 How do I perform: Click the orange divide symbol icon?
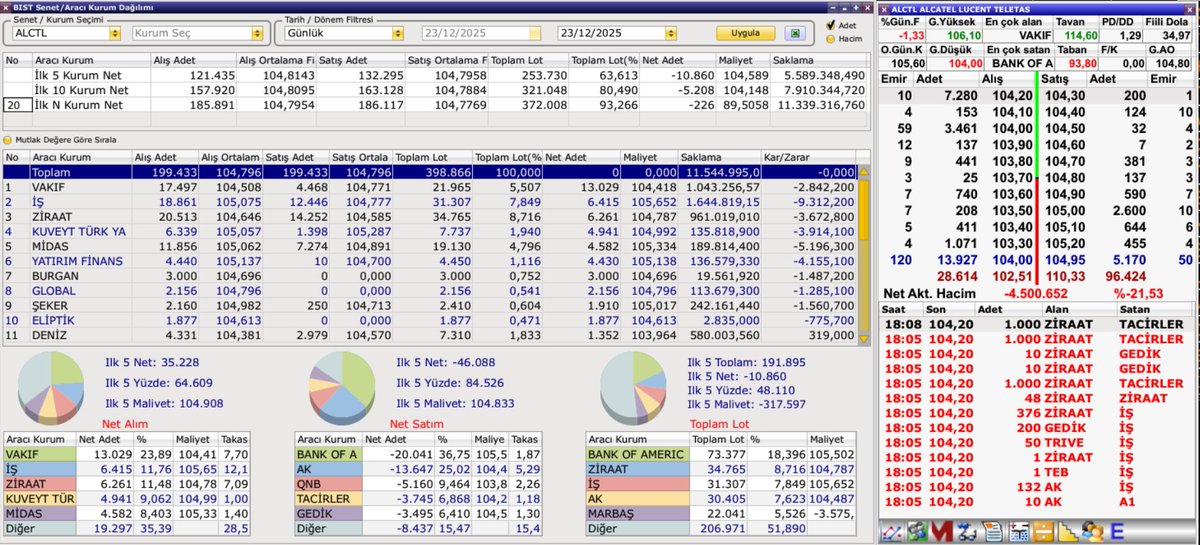click(x=1043, y=531)
